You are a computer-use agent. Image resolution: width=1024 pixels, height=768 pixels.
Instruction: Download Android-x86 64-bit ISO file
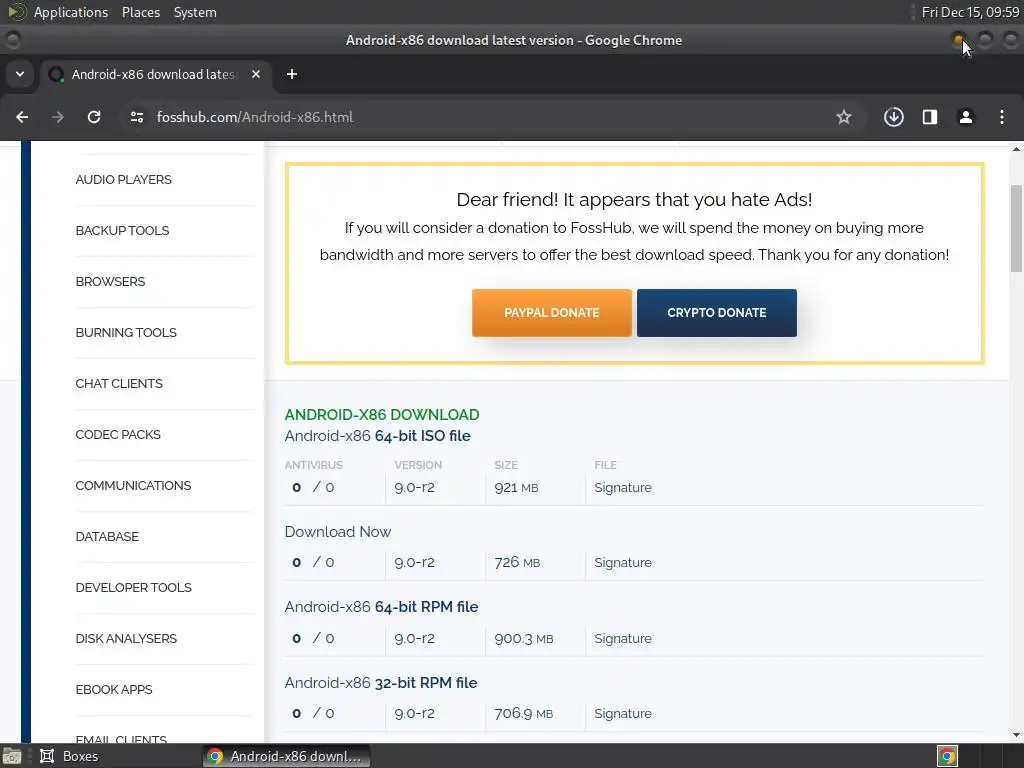pyautogui.click(x=377, y=436)
